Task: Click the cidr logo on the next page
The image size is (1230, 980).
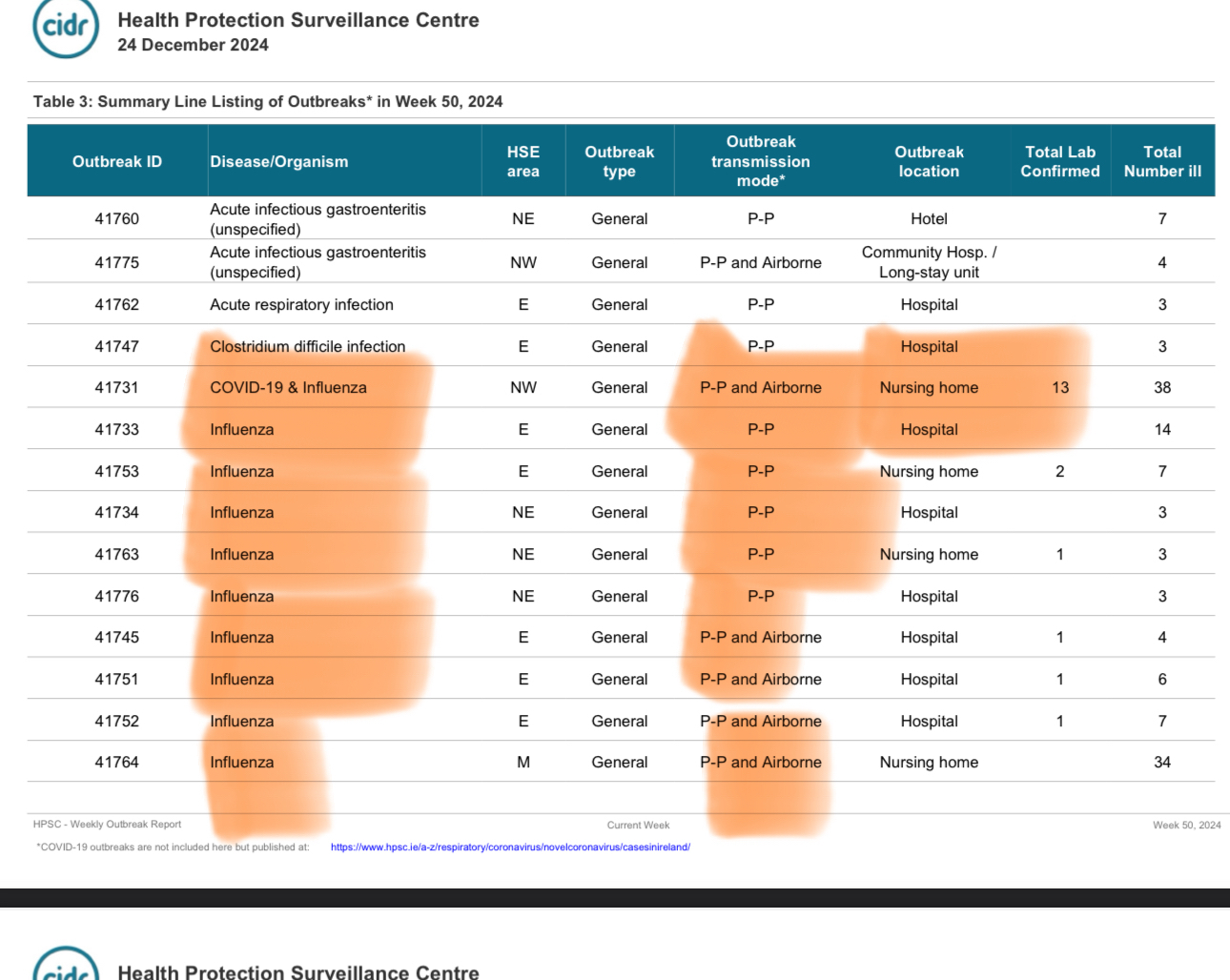Action: [x=66, y=965]
